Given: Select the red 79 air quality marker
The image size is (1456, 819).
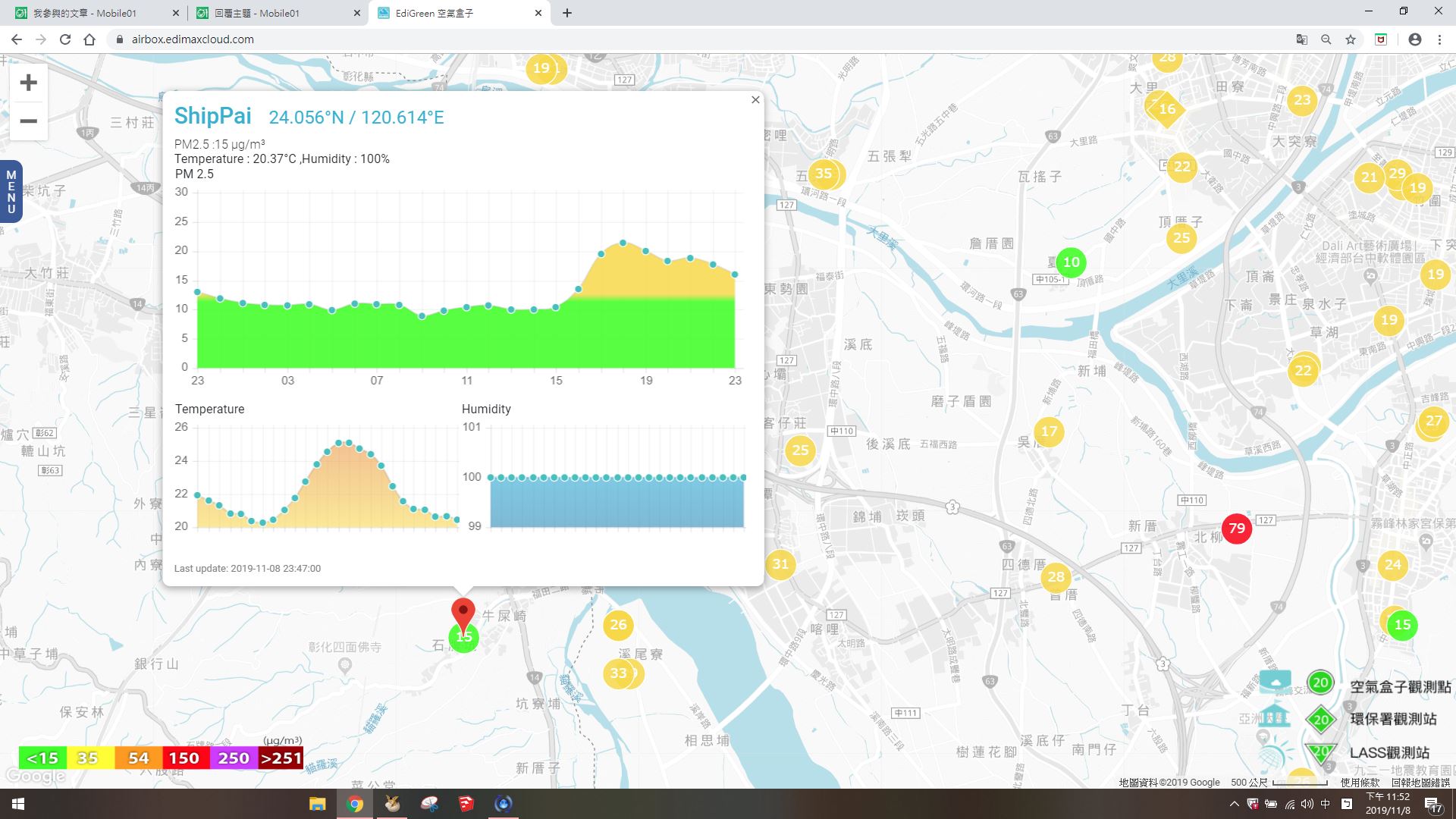Looking at the screenshot, I should pyautogui.click(x=1237, y=529).
